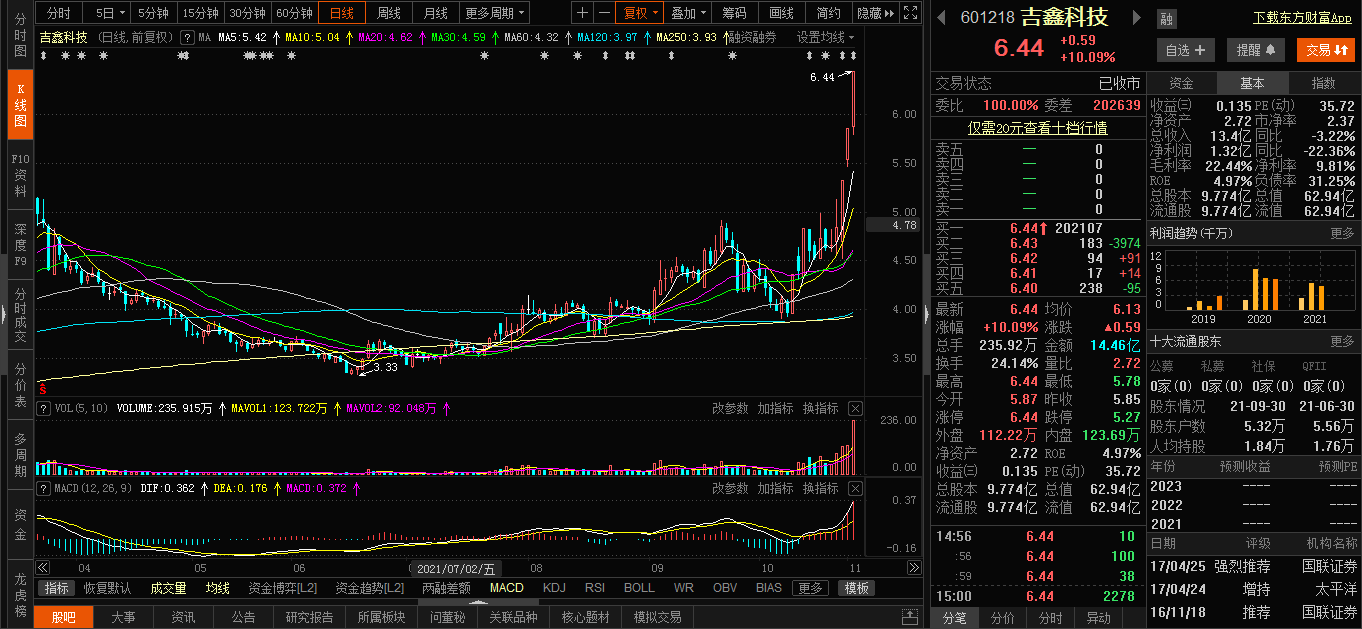1362x629 pixels.
Task: Open the 资金 tab in right panel
Action: point(1181,83)
